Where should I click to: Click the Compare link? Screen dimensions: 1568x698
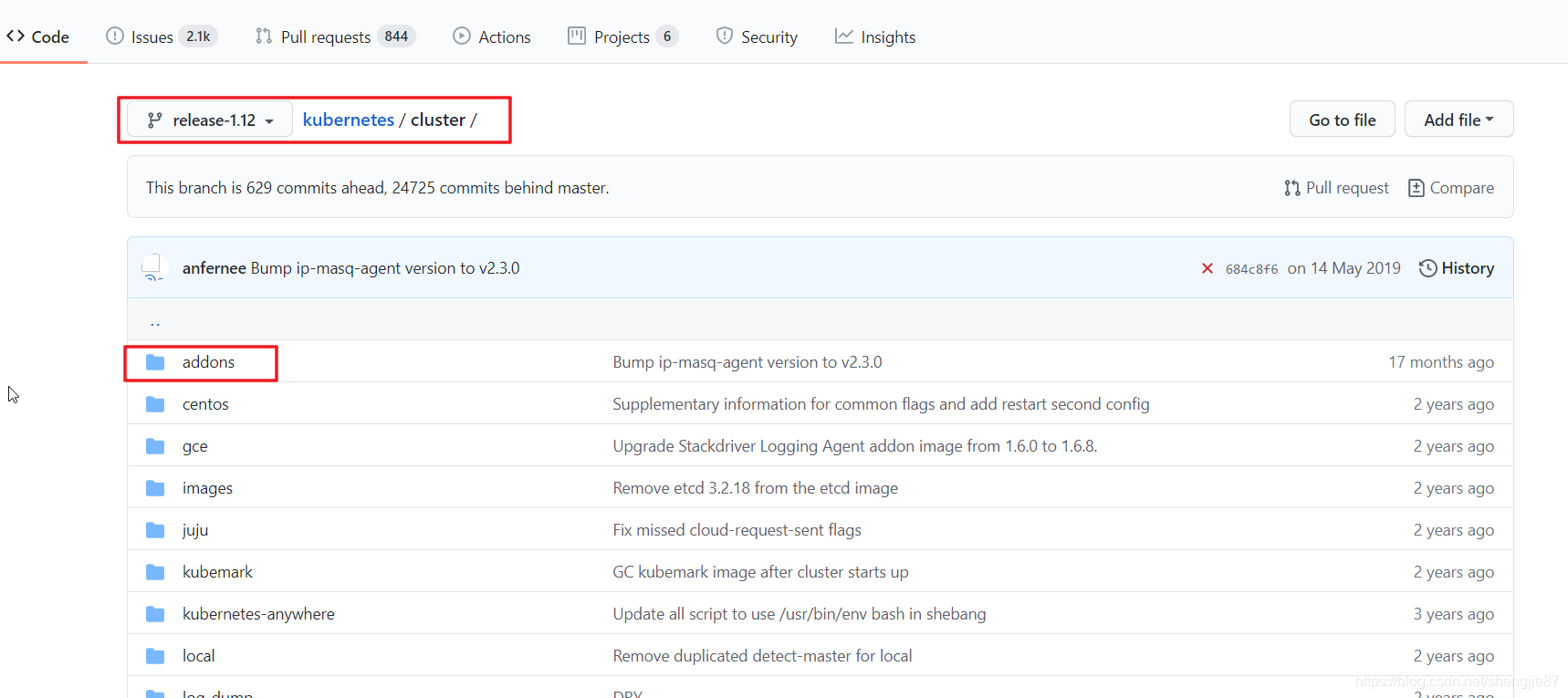point(1451,187)
